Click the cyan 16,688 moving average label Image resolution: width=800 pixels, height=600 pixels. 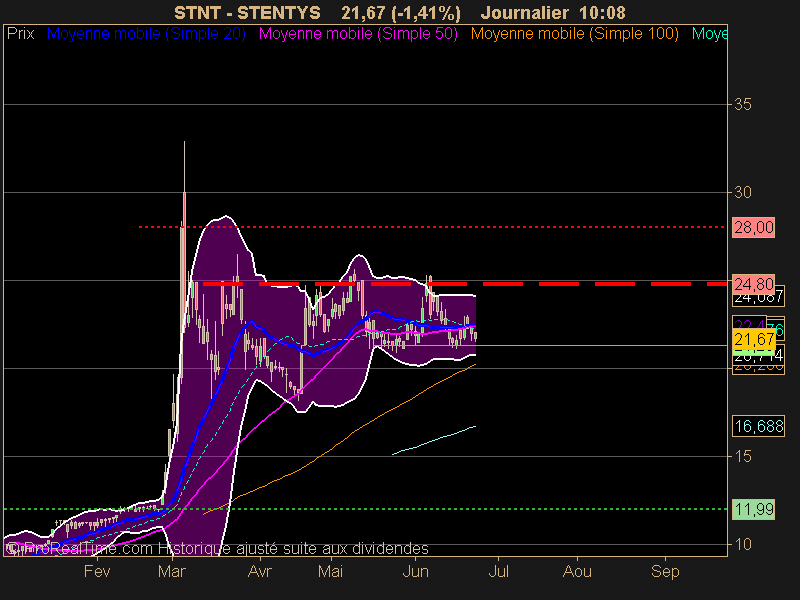758,426
